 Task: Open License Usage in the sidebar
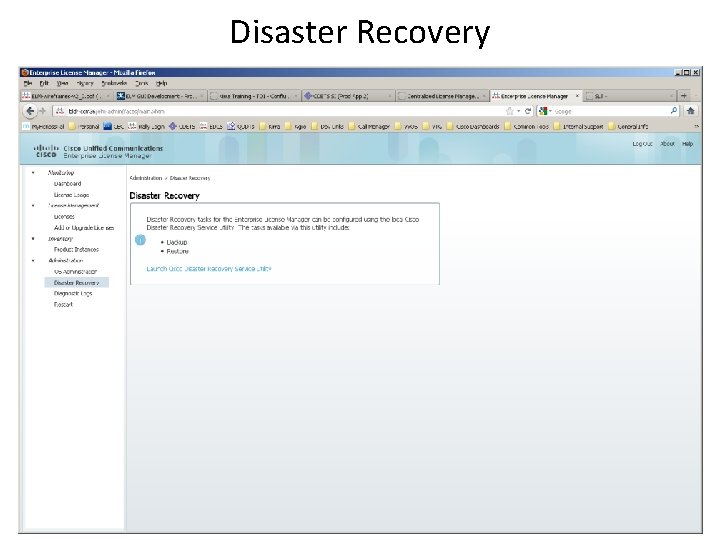(x=71, y=195)
